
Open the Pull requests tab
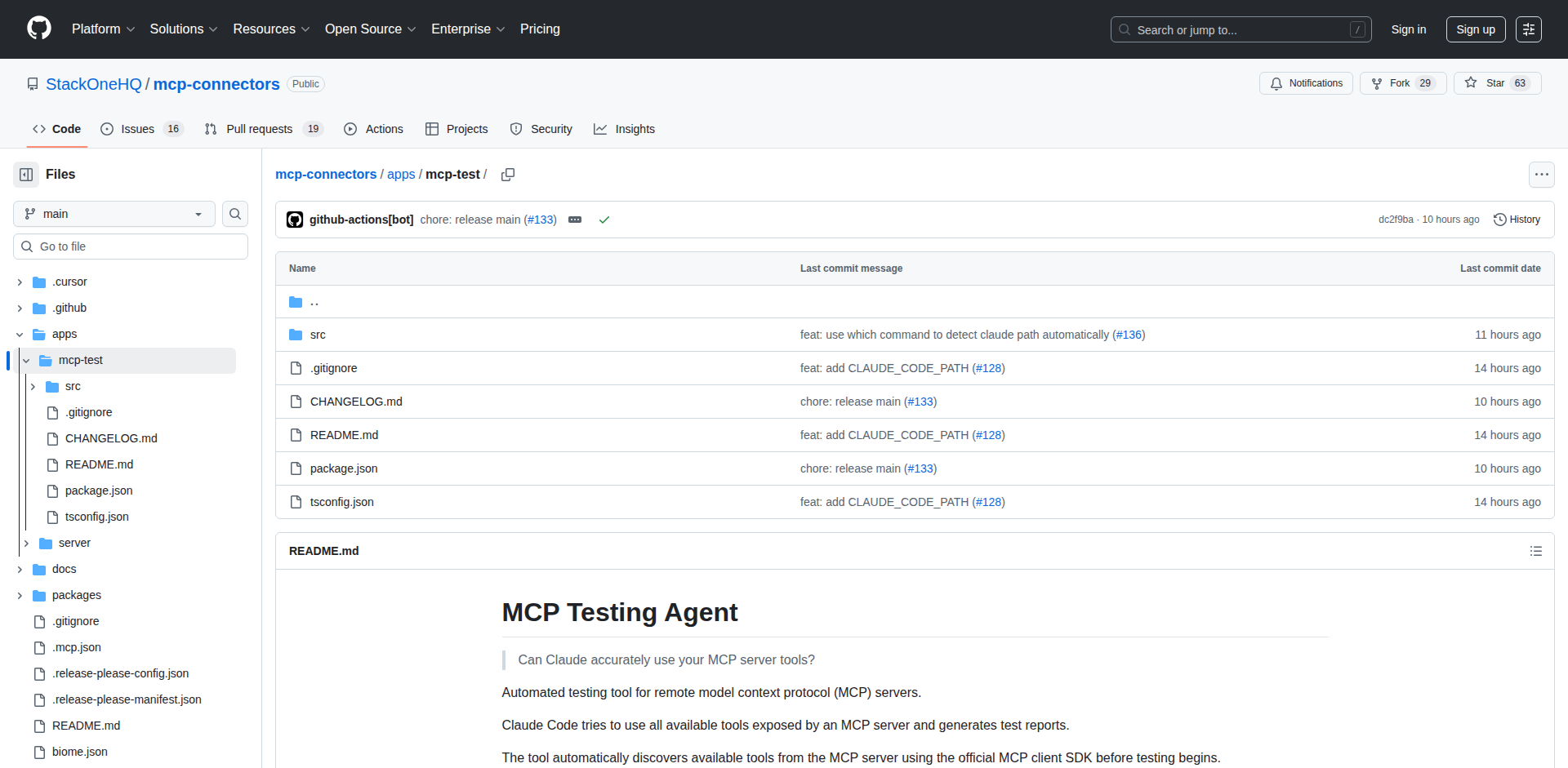pyautogui.click(x=264, y=129)
